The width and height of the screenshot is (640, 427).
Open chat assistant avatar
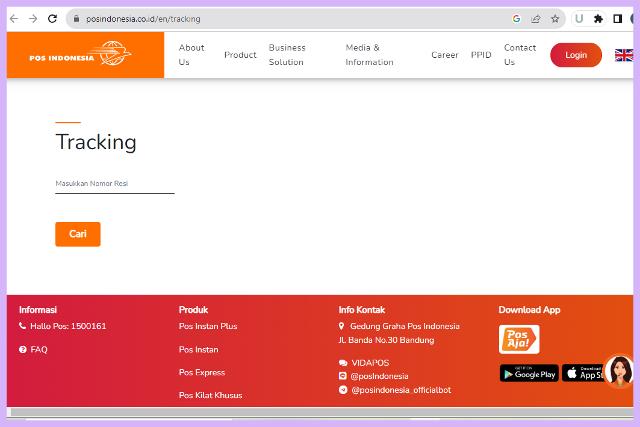click(x=620, y=371)
